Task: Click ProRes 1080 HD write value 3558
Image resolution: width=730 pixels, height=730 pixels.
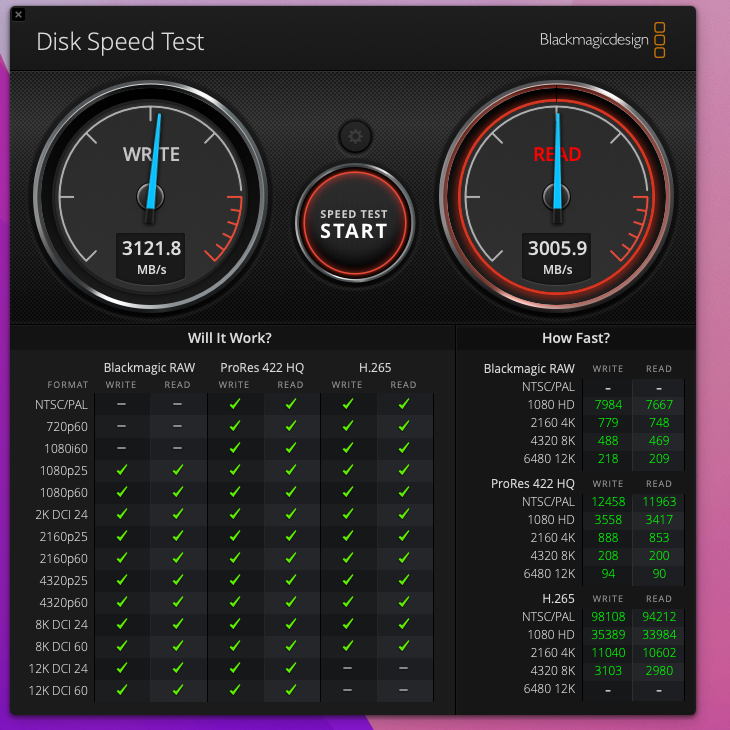Action: pos(608,520)
